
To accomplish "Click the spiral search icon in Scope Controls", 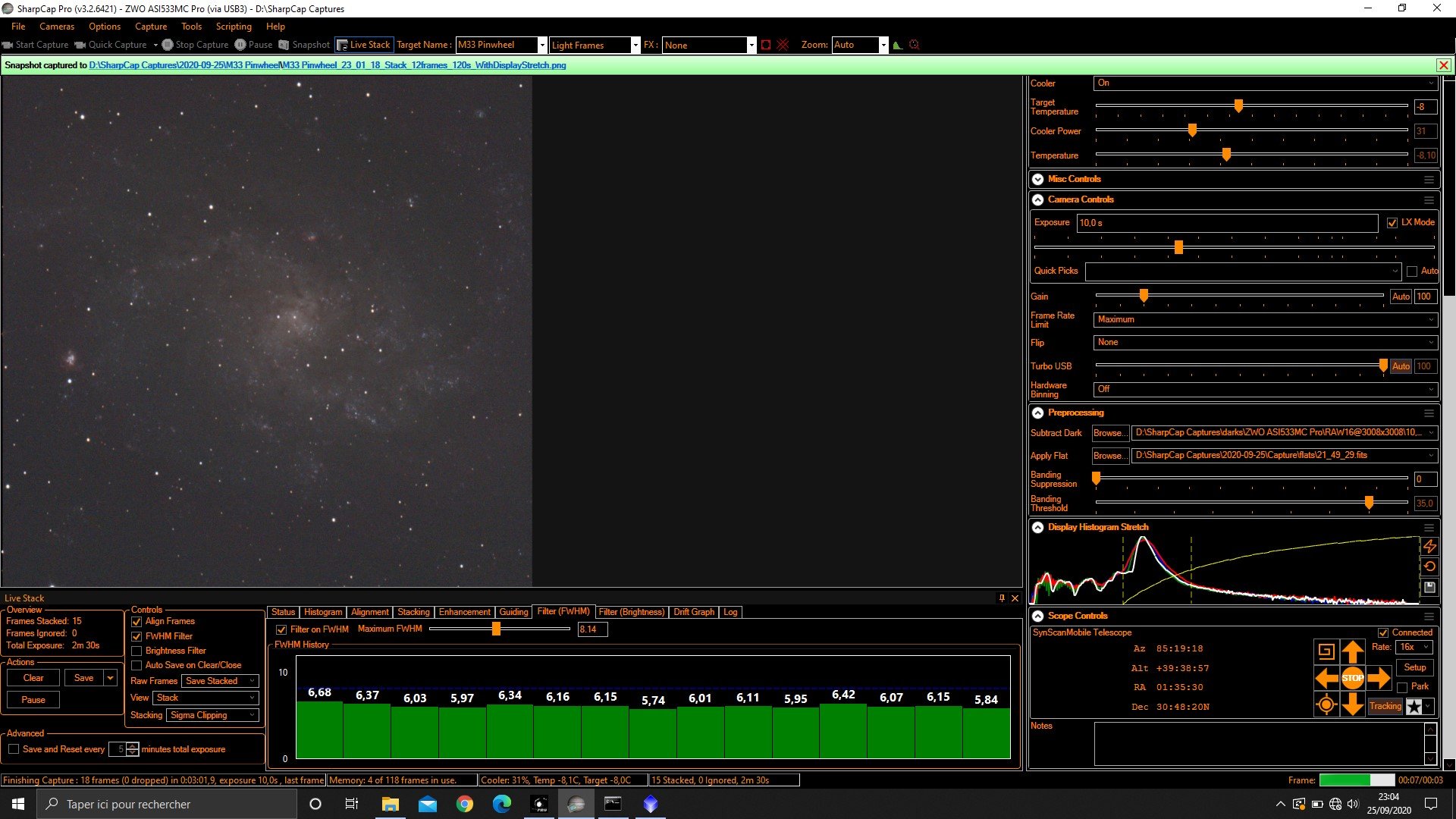I will pyautogui.click(x=1326, y=651).
